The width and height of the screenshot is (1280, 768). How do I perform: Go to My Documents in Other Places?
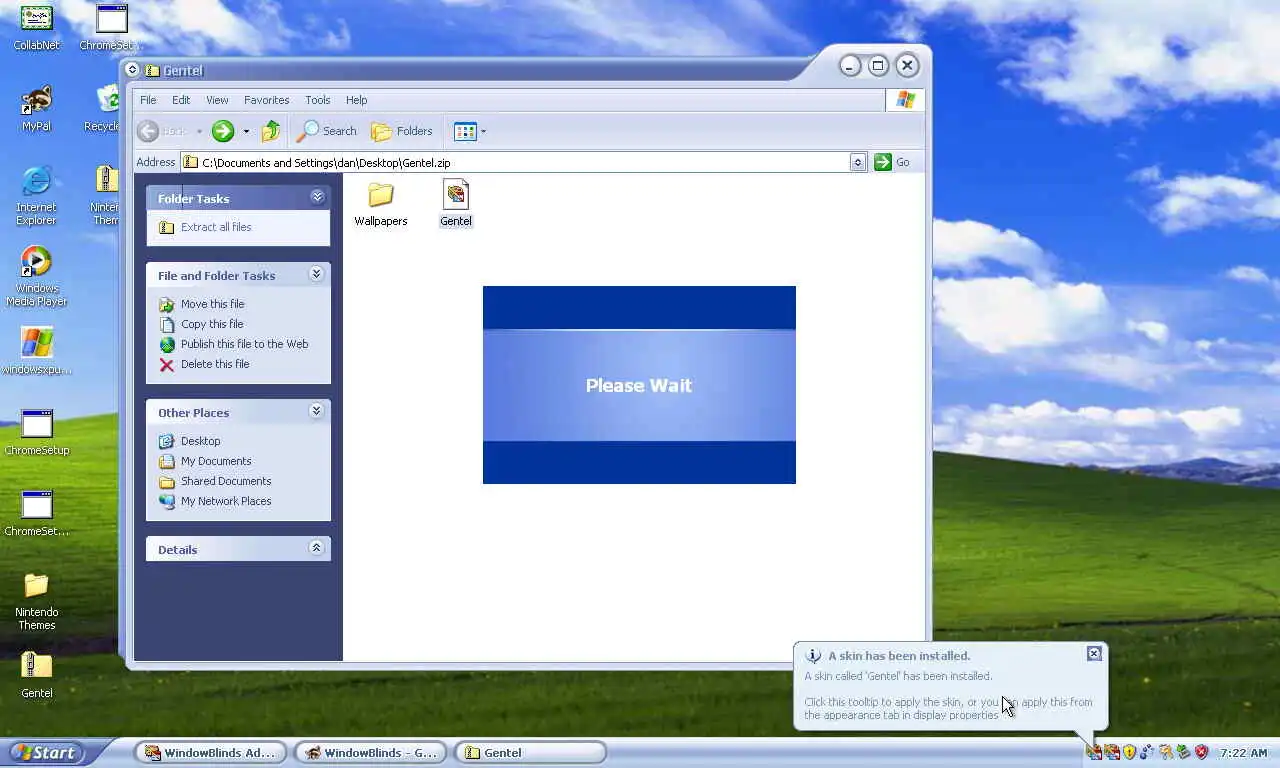pyautogui.click(x=205, y=461)
